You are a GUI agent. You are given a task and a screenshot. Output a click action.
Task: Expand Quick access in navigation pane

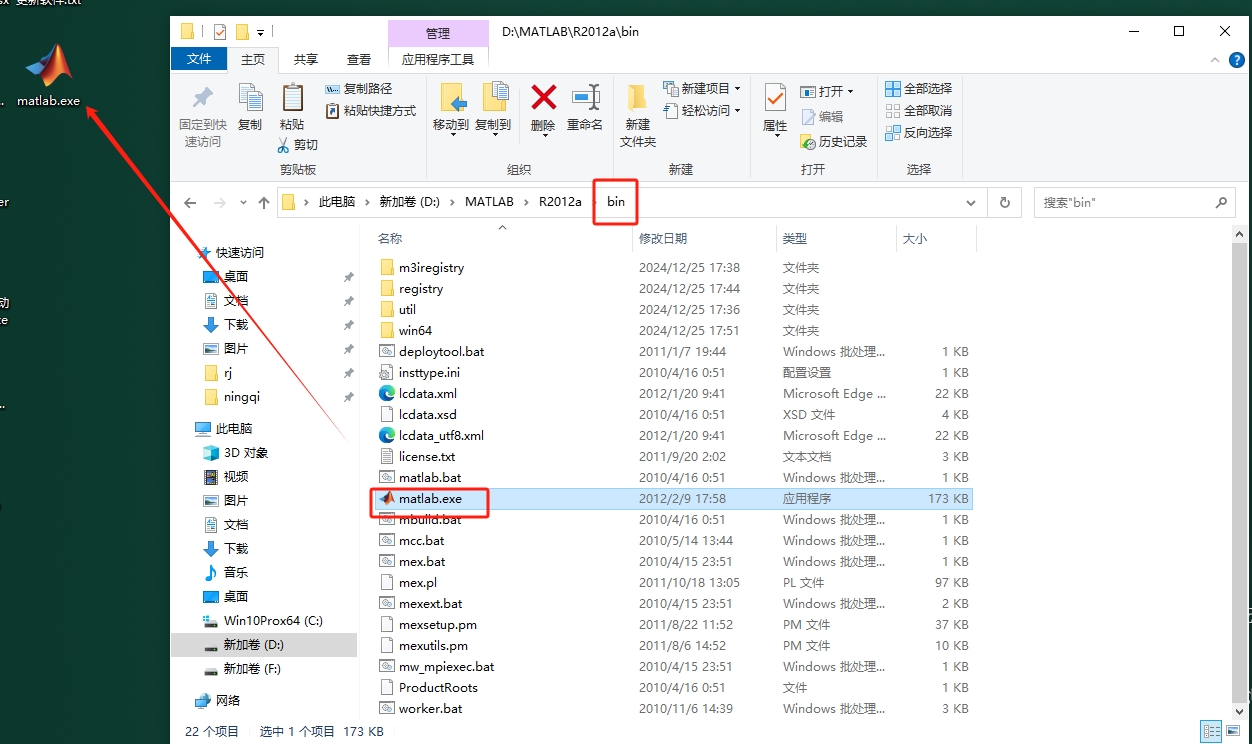240,253
